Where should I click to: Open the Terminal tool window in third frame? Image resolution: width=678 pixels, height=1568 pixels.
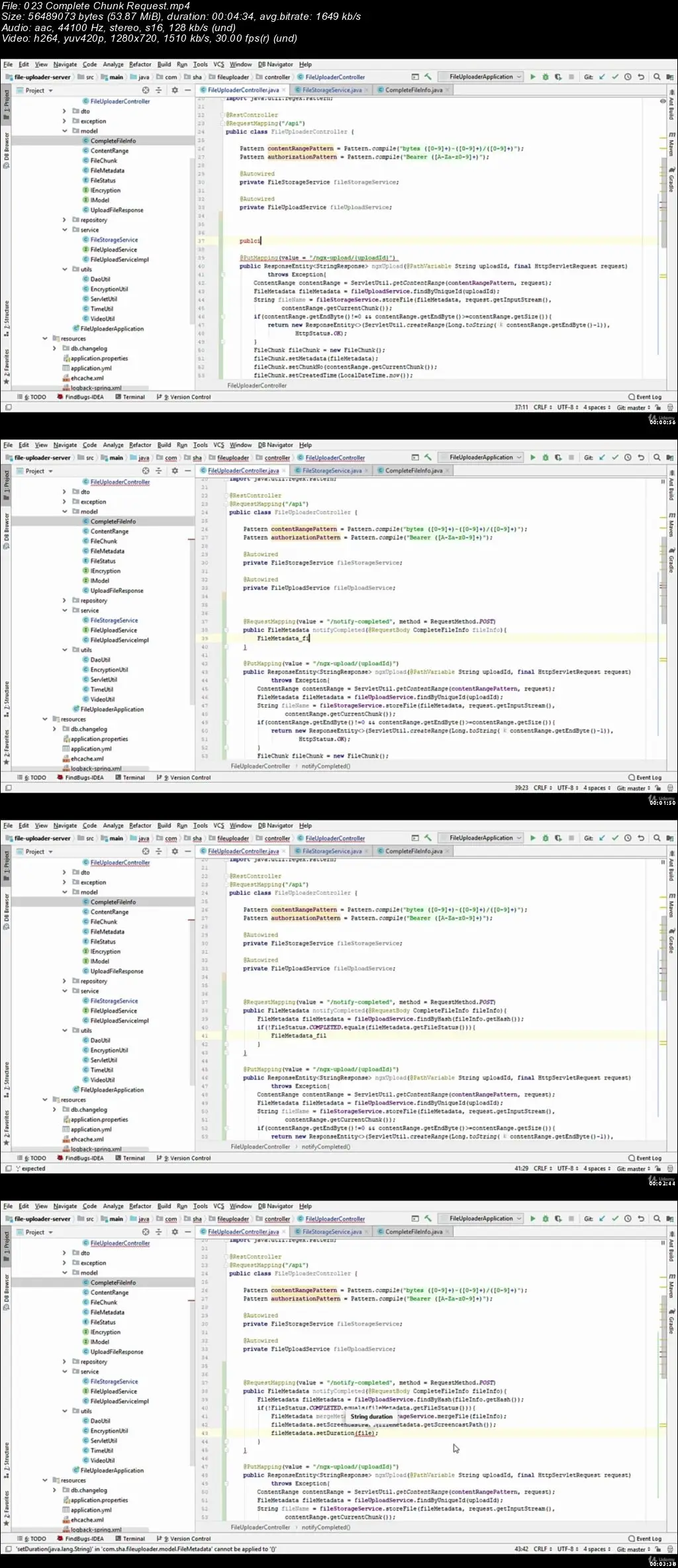coord(130,1158)
